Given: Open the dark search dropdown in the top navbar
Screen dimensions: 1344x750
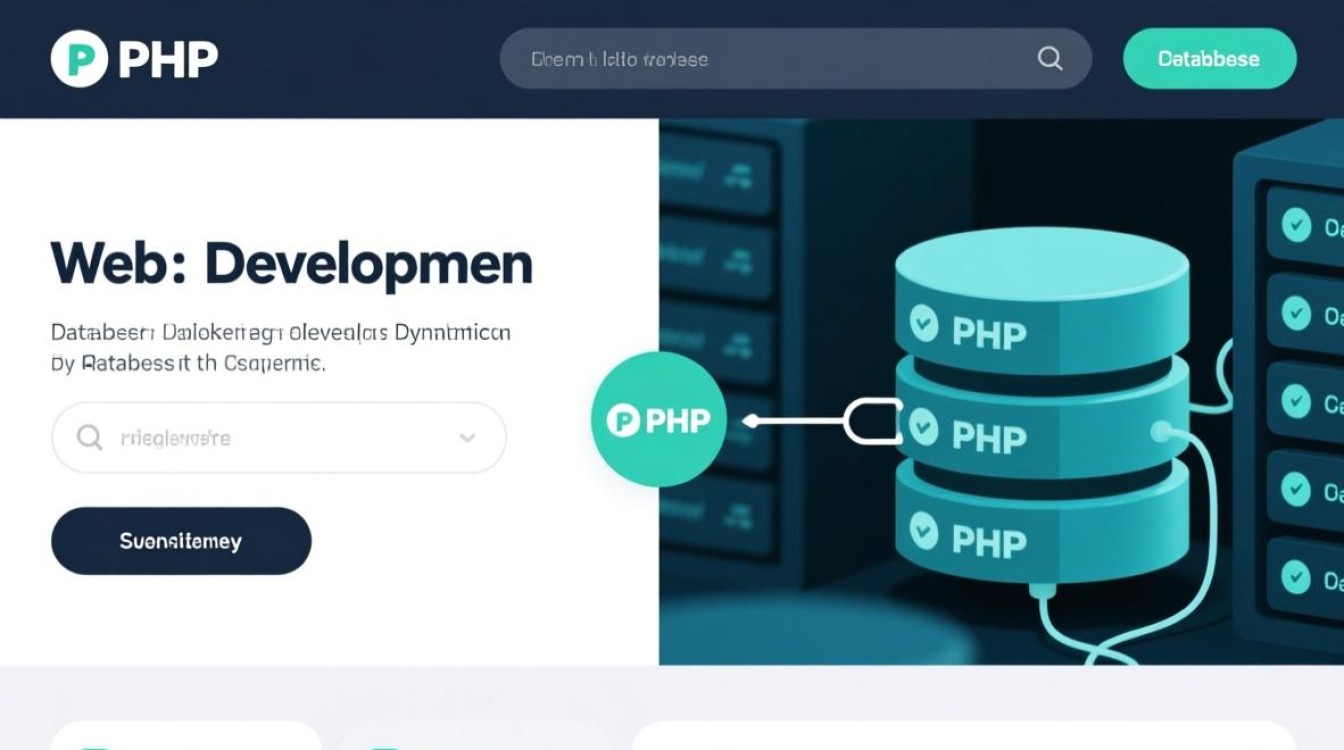Looking at the screenshot, I should click(x=795, y=58).
